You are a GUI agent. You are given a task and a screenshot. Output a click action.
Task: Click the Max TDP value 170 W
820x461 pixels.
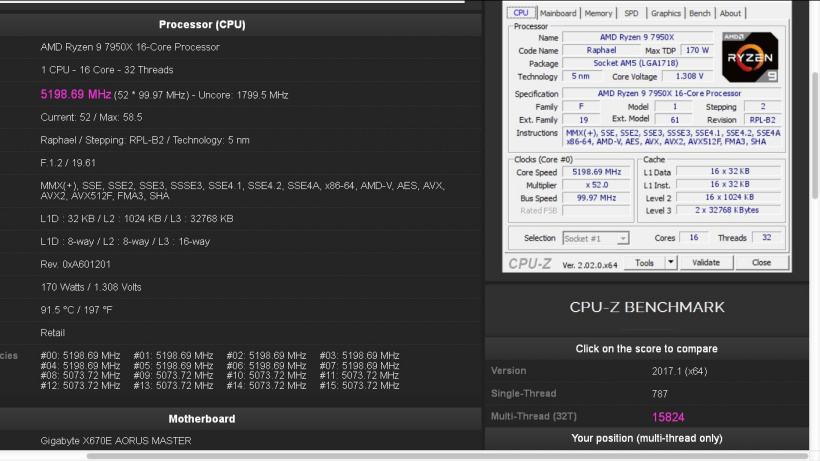697,50
